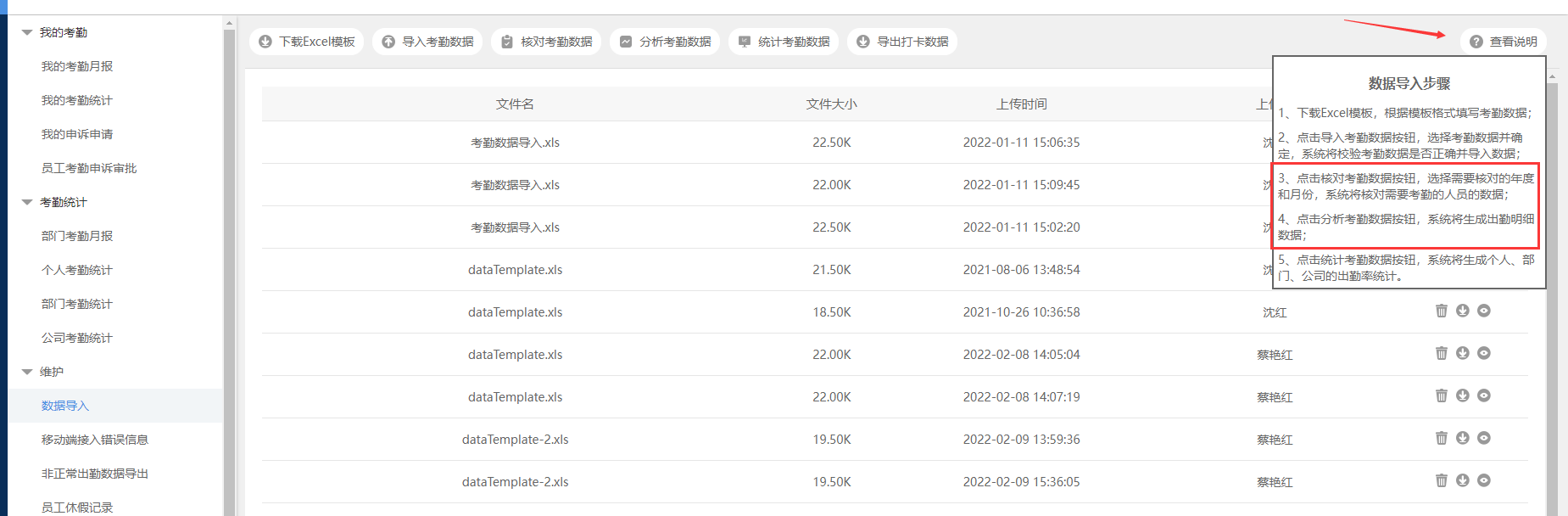Collapse the 考勤统计 sidebar group
The height and width of the screenshot is (516, 1568).
(x=27, y=202)
